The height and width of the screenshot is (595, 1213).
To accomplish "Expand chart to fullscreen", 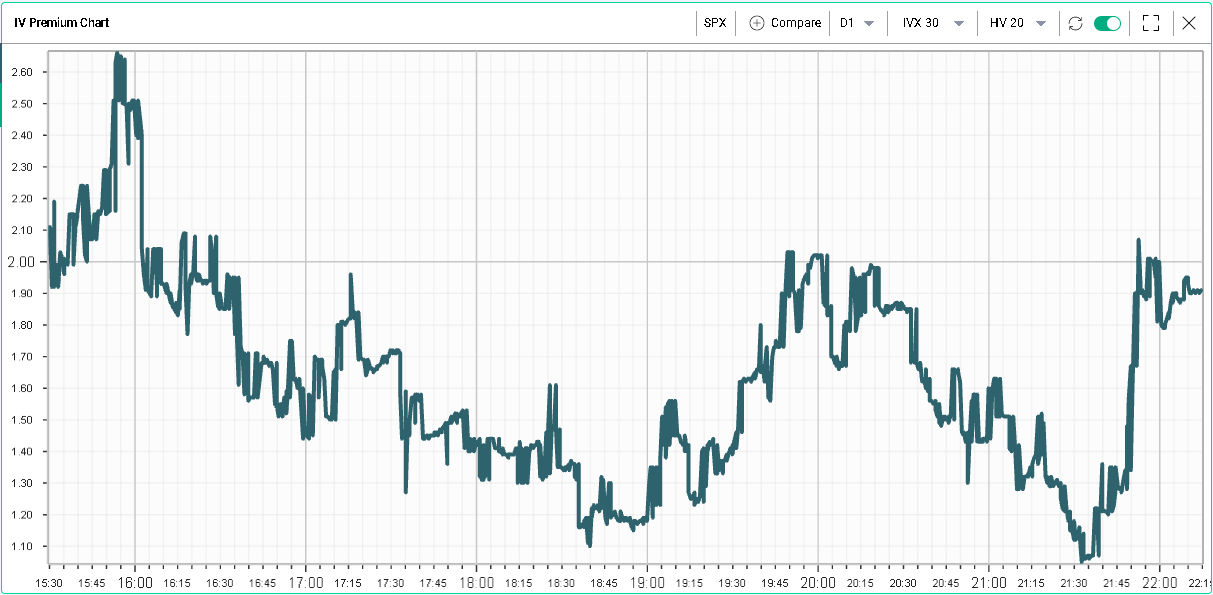I will [x=1151, y=23].
